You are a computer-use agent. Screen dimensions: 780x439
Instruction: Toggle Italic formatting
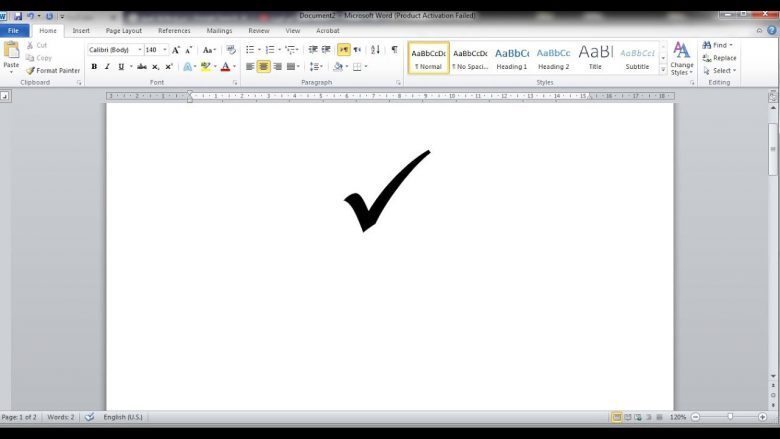[x=107, y=67]
